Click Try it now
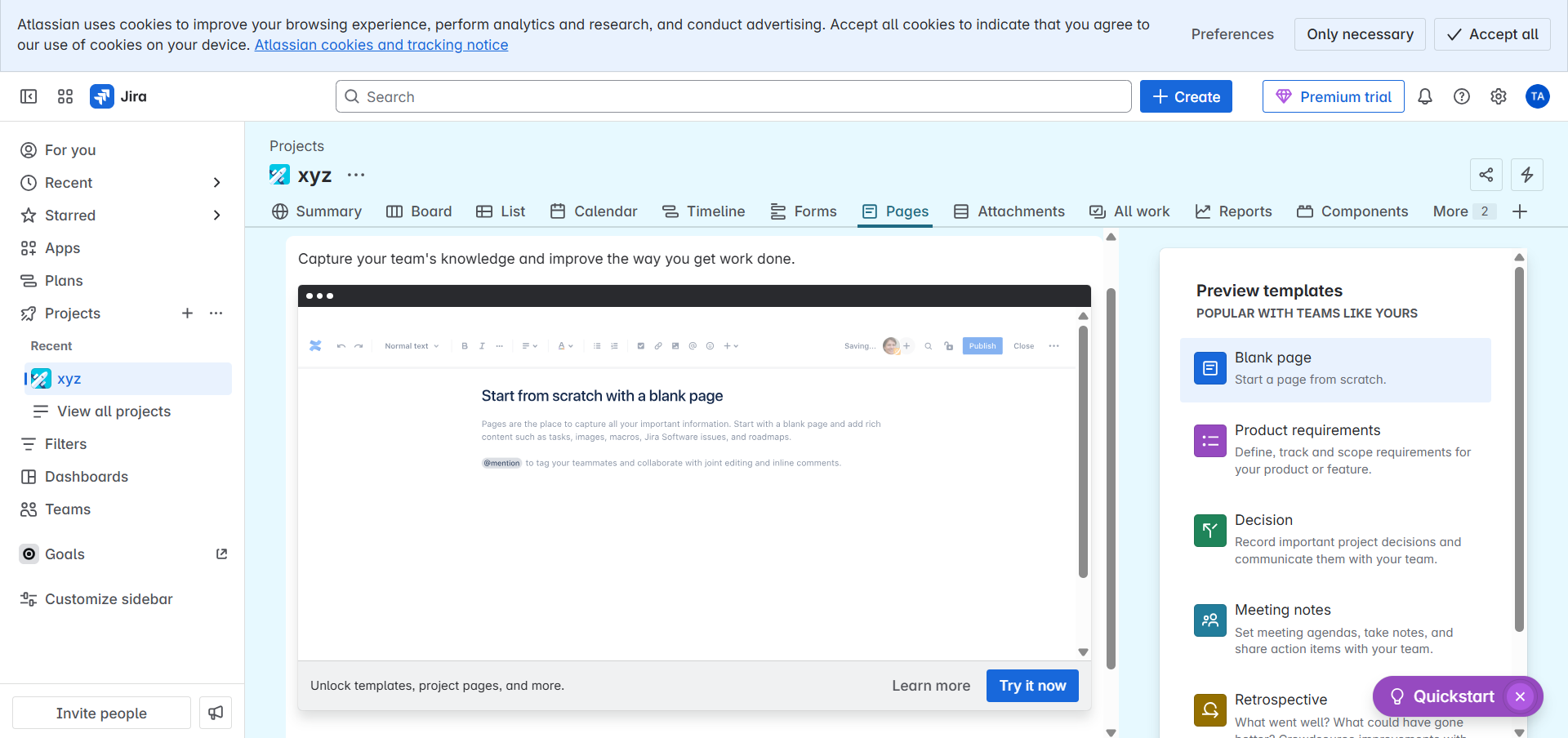 [x=1032, y=686]
